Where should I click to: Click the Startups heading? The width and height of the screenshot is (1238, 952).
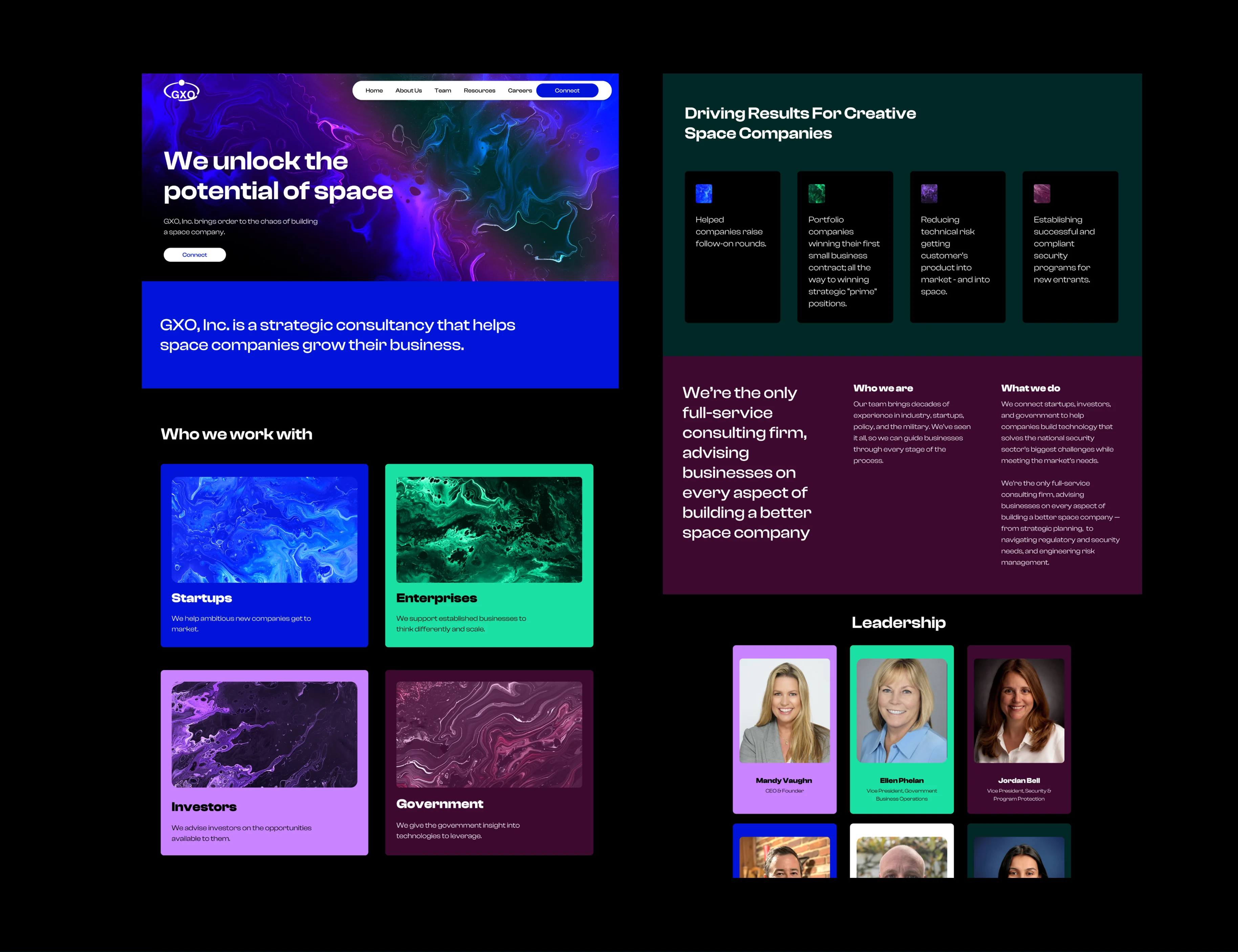coord(202,598)
